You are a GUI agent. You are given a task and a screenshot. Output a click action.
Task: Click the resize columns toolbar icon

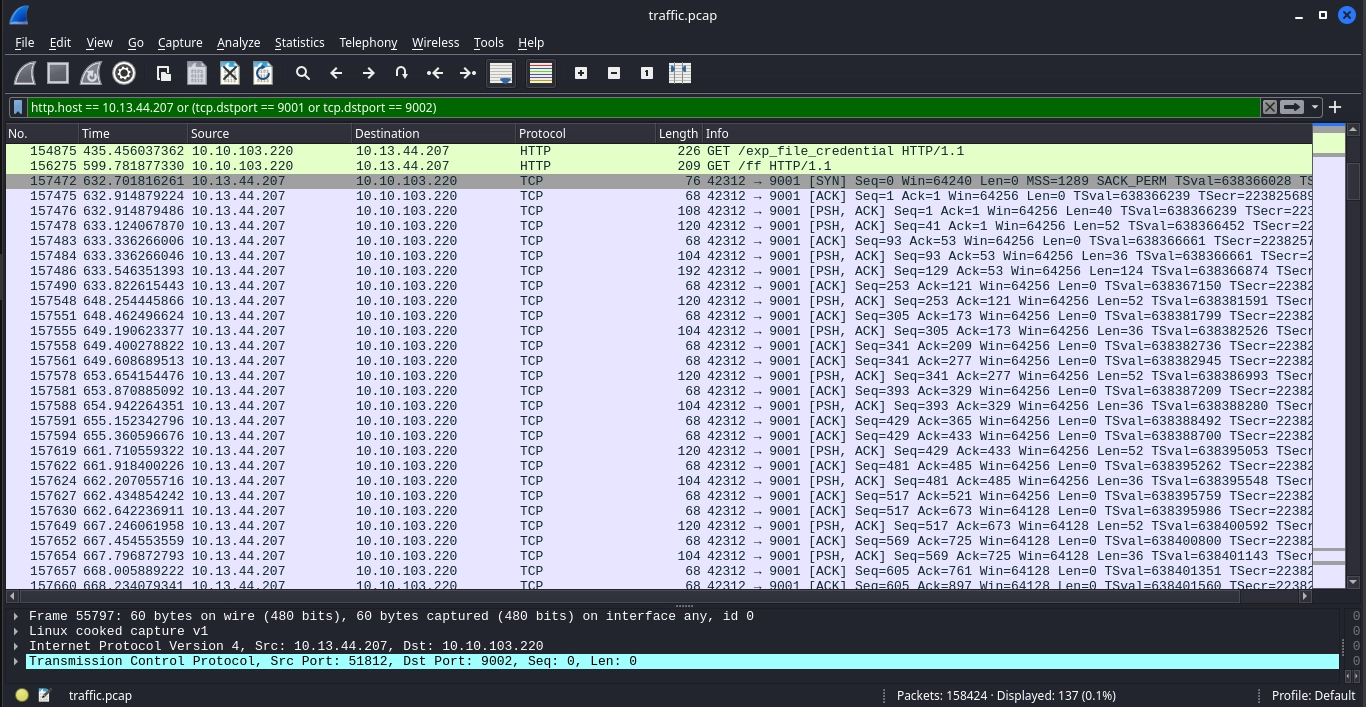tap(680, 73)
